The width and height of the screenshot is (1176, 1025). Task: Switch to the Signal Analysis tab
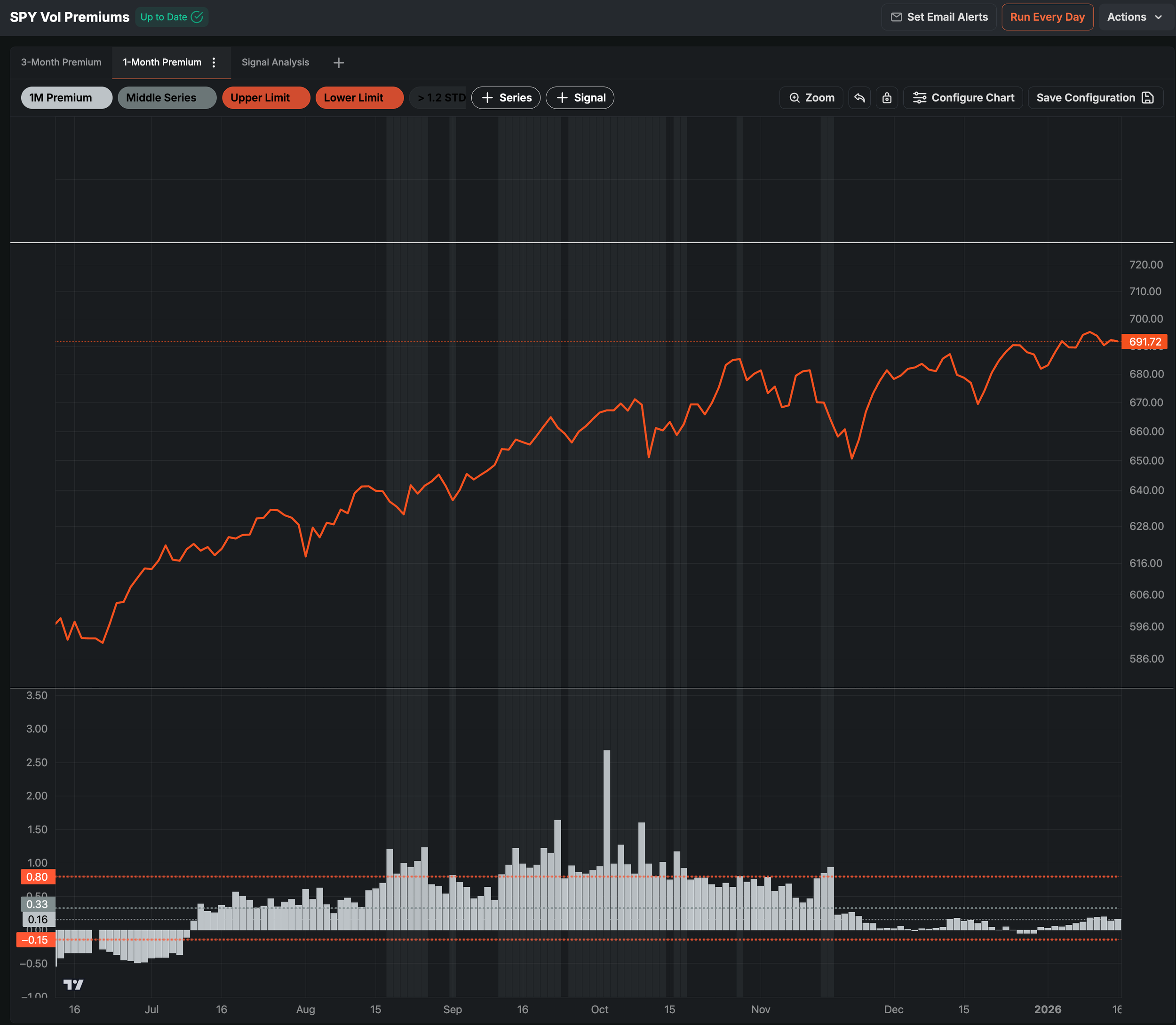point(275,63)
